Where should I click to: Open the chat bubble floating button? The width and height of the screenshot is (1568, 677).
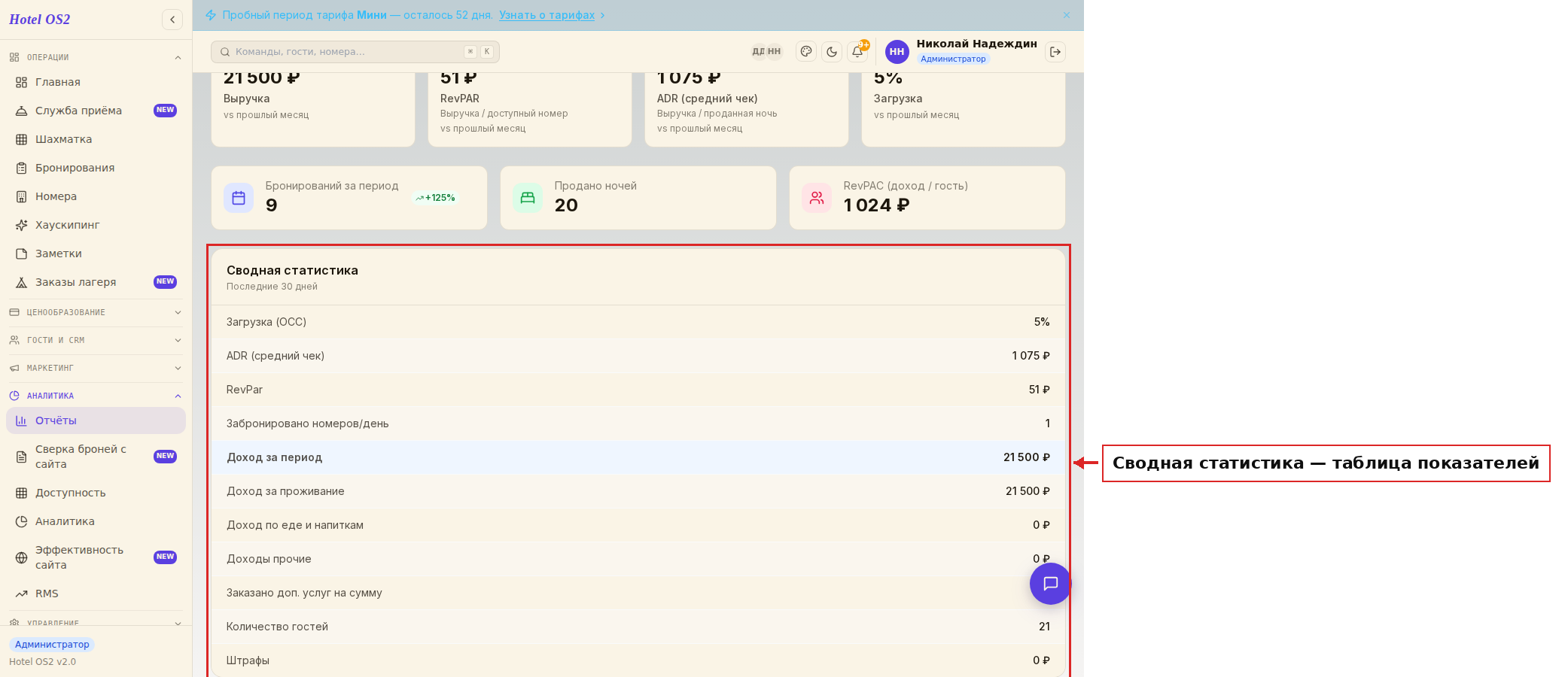pyautogui.click(x=1050, y=584)
